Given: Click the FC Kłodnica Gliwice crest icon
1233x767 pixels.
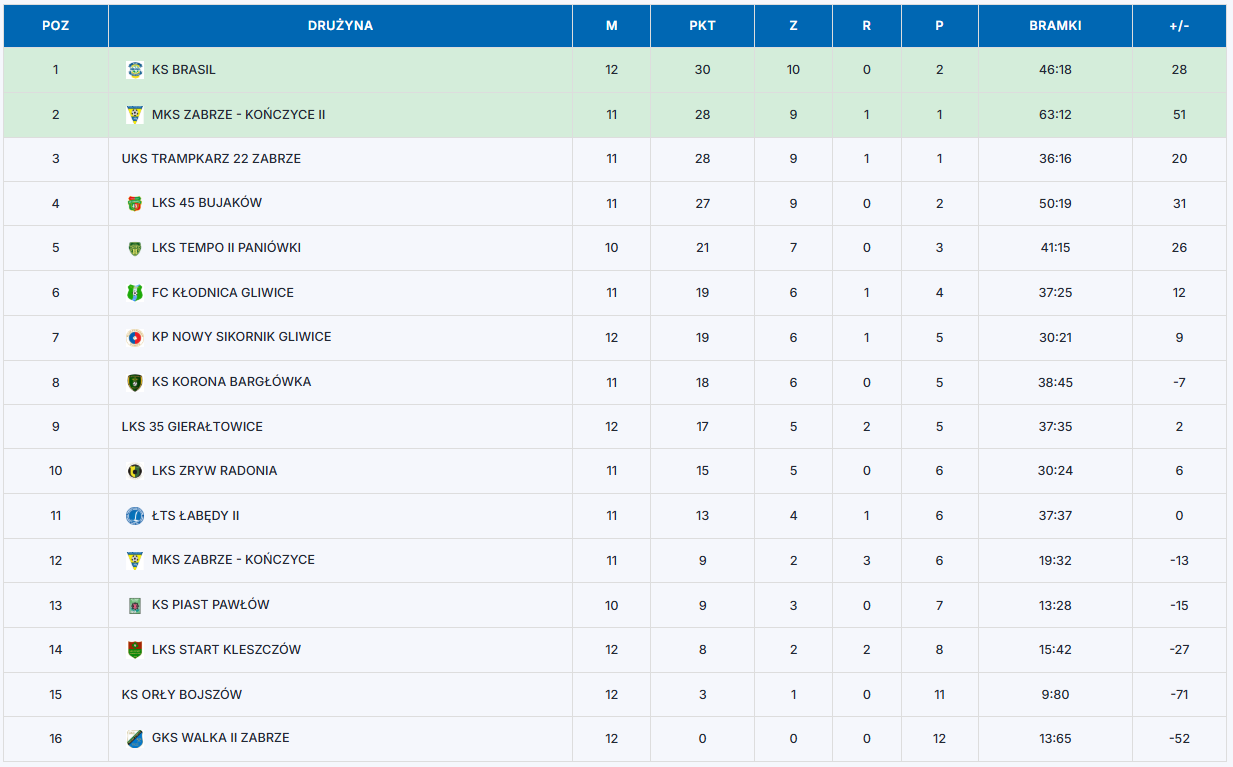Looking at the screenshot, I should 135,293.
